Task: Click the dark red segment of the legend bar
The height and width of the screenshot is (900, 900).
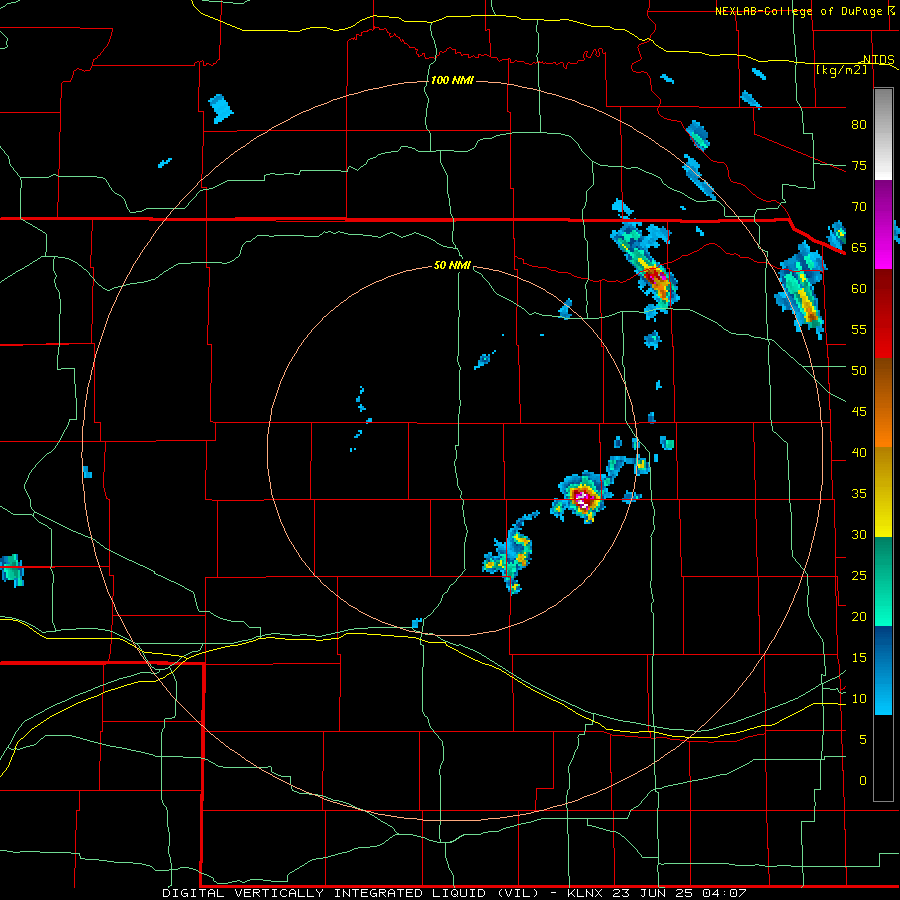Action: [883, 314]
